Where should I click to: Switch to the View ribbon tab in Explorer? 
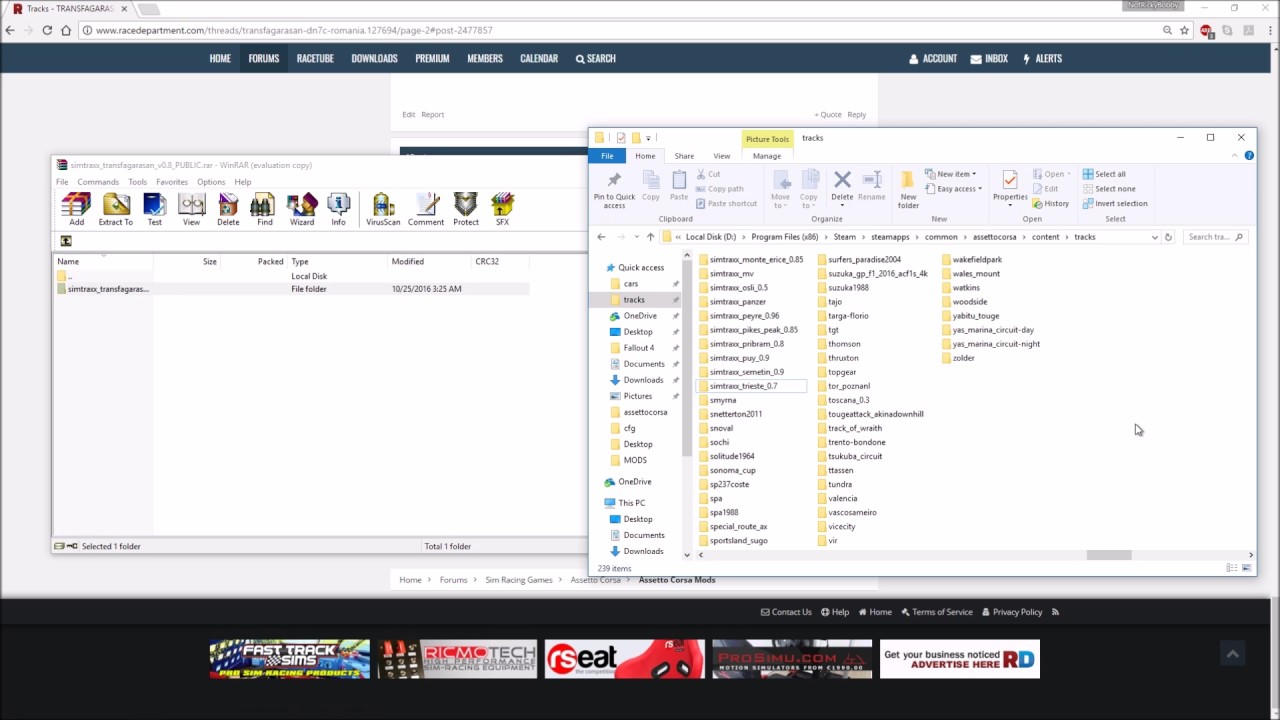click(721, 156)
